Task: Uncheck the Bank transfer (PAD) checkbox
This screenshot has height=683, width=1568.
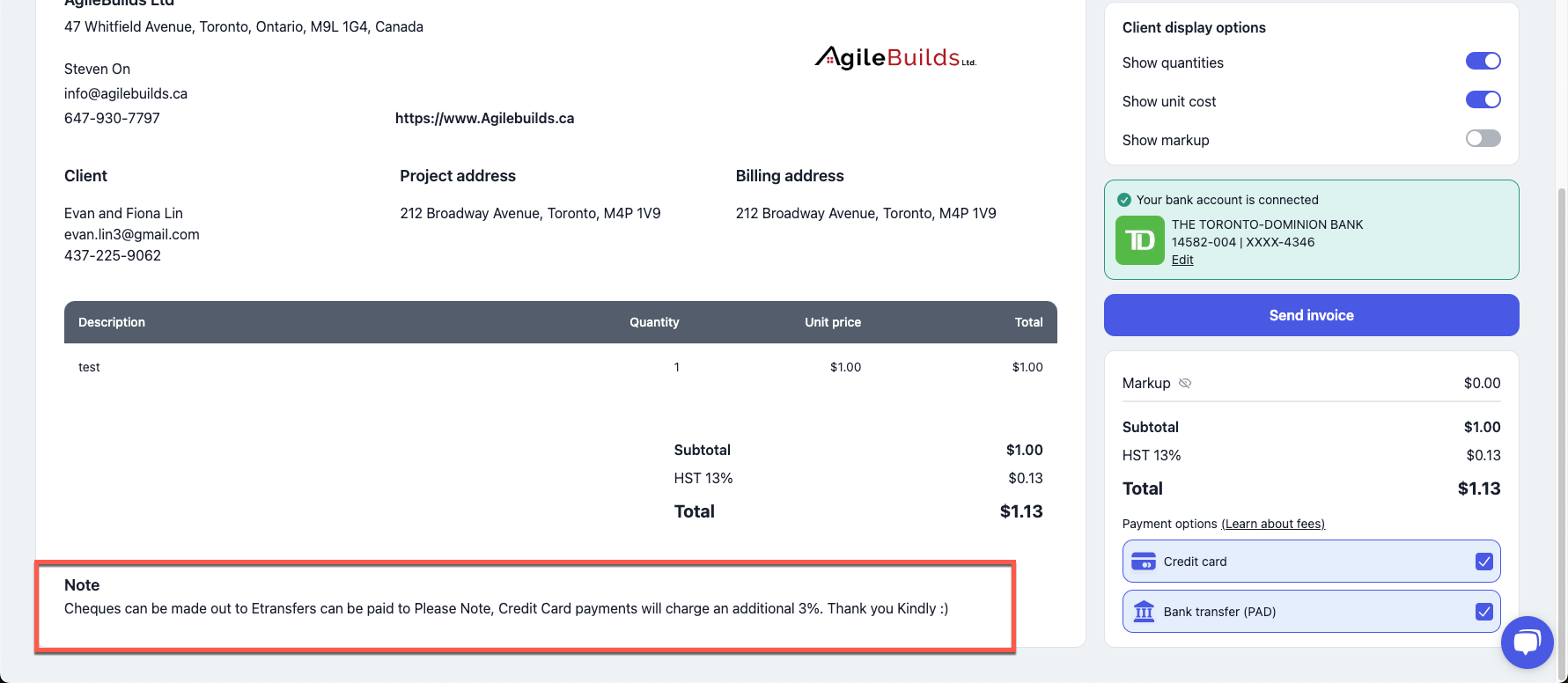Action: coord(1484,612)
